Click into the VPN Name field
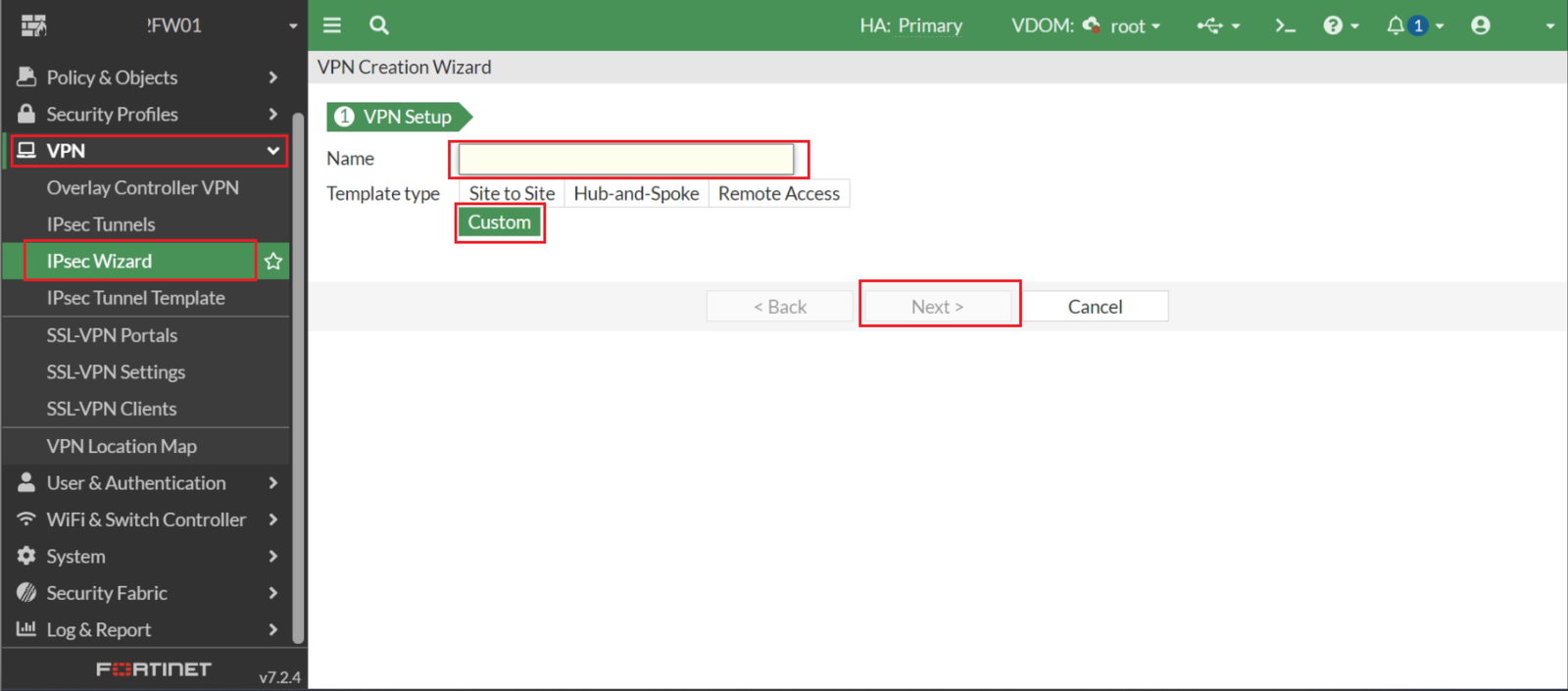 [x=626, y=159]
